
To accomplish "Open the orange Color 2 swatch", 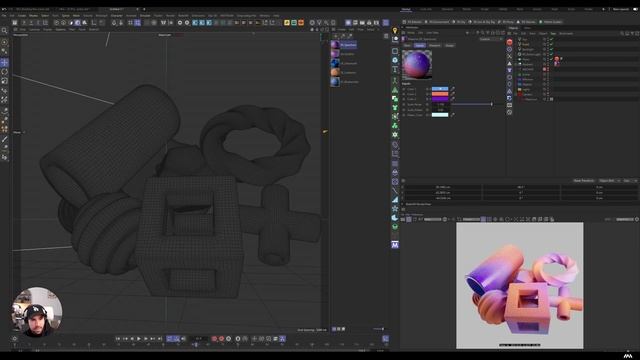I will (x=440, y=93).
